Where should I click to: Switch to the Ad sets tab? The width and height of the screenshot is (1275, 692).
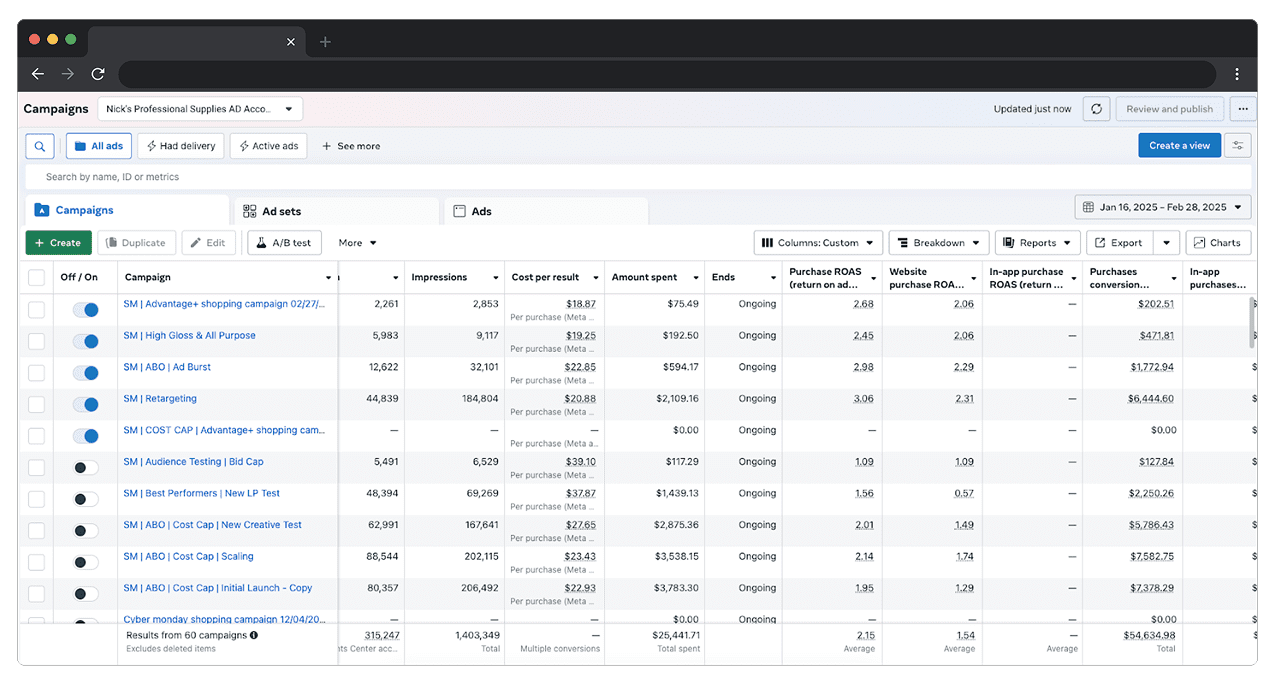[x=280, y=212]
